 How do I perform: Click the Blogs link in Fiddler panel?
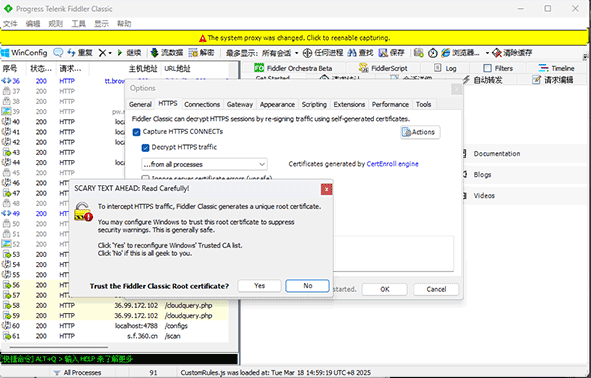coord(482,175)
